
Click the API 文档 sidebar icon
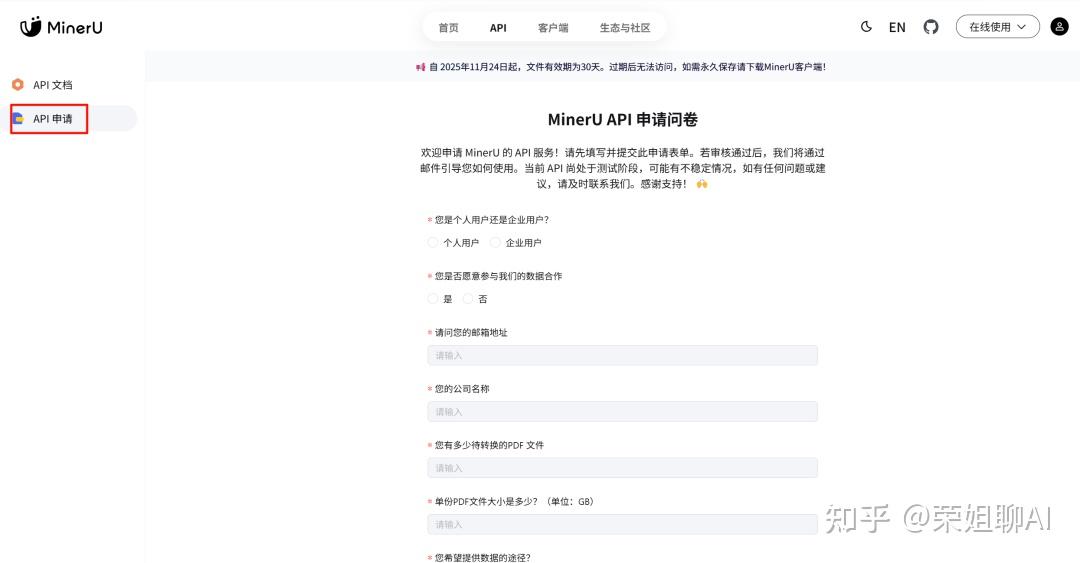[18, 85]
